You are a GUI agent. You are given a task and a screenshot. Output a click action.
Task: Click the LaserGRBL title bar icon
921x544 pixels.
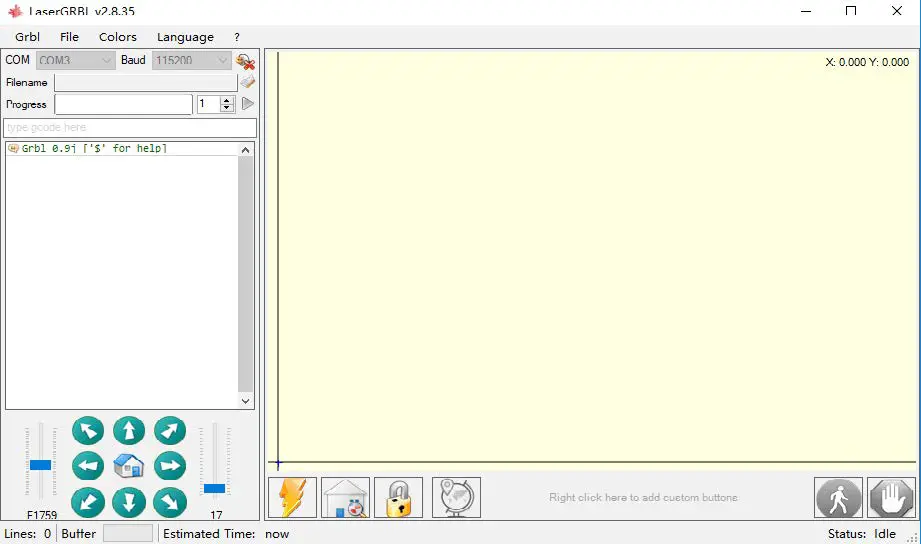tap(16, 11)
